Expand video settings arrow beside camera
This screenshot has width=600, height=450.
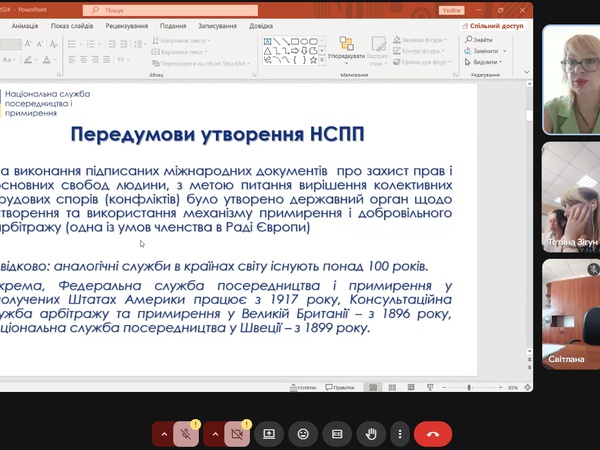pos(215,434)
